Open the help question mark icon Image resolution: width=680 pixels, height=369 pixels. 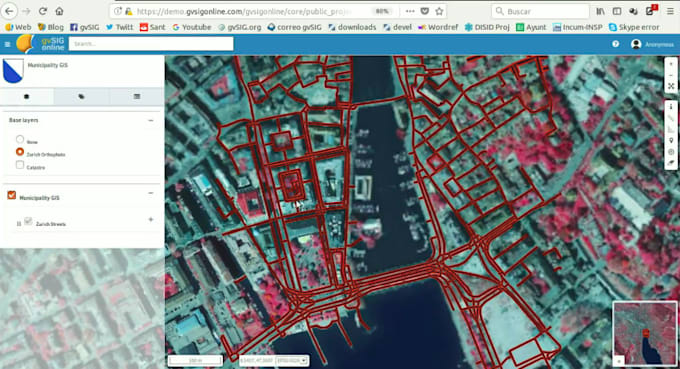(615, 44)
